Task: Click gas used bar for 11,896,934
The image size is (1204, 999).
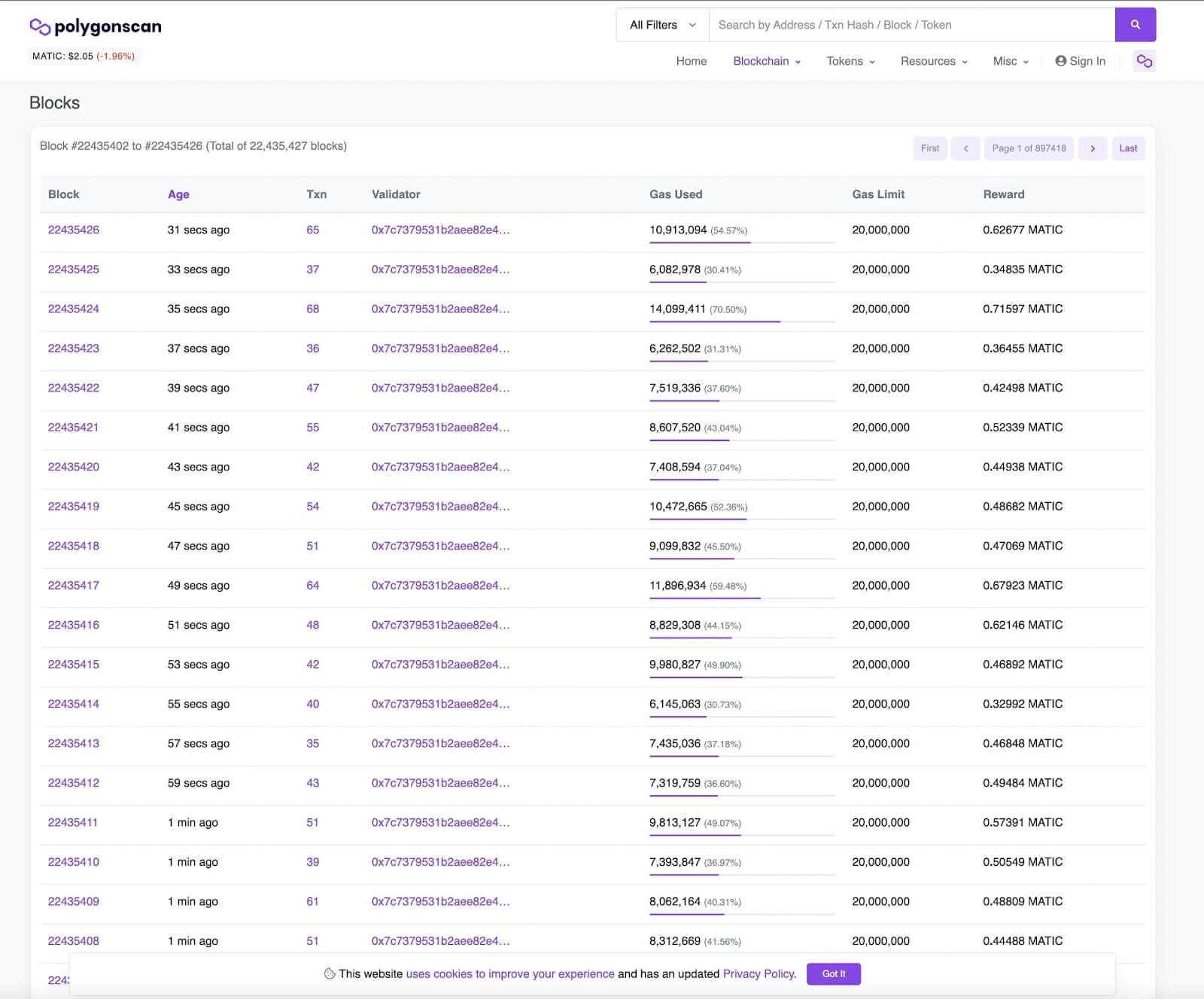Action: pos(742,598)
